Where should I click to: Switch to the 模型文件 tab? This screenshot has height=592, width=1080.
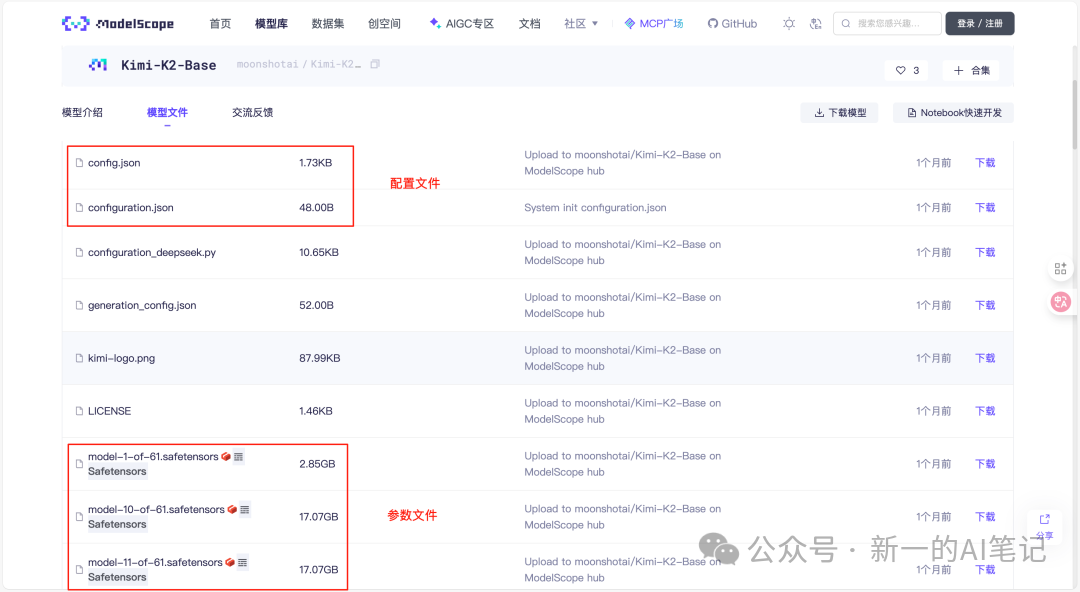click(167, 112)
